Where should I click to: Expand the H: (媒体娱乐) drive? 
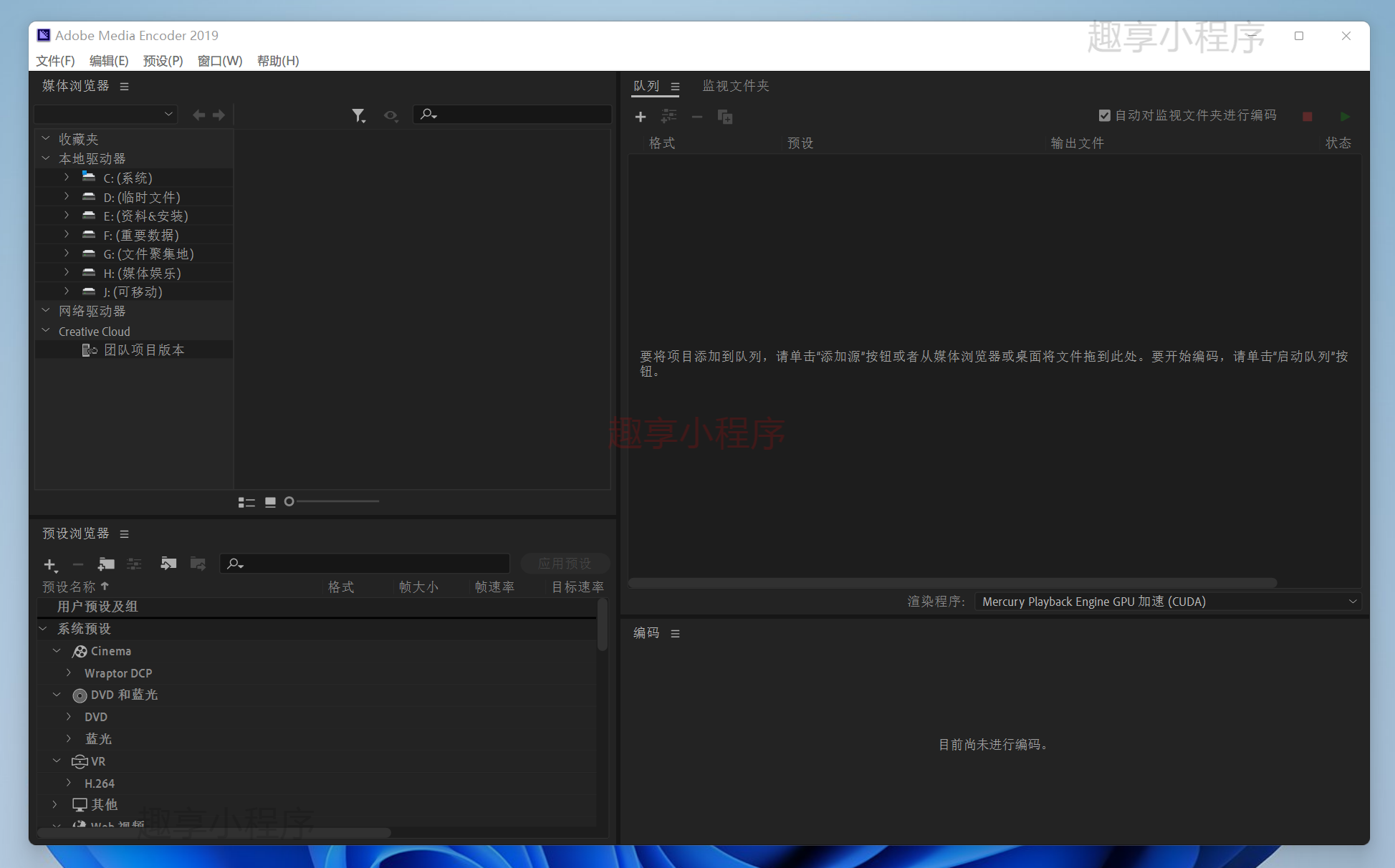coord(67,272)
